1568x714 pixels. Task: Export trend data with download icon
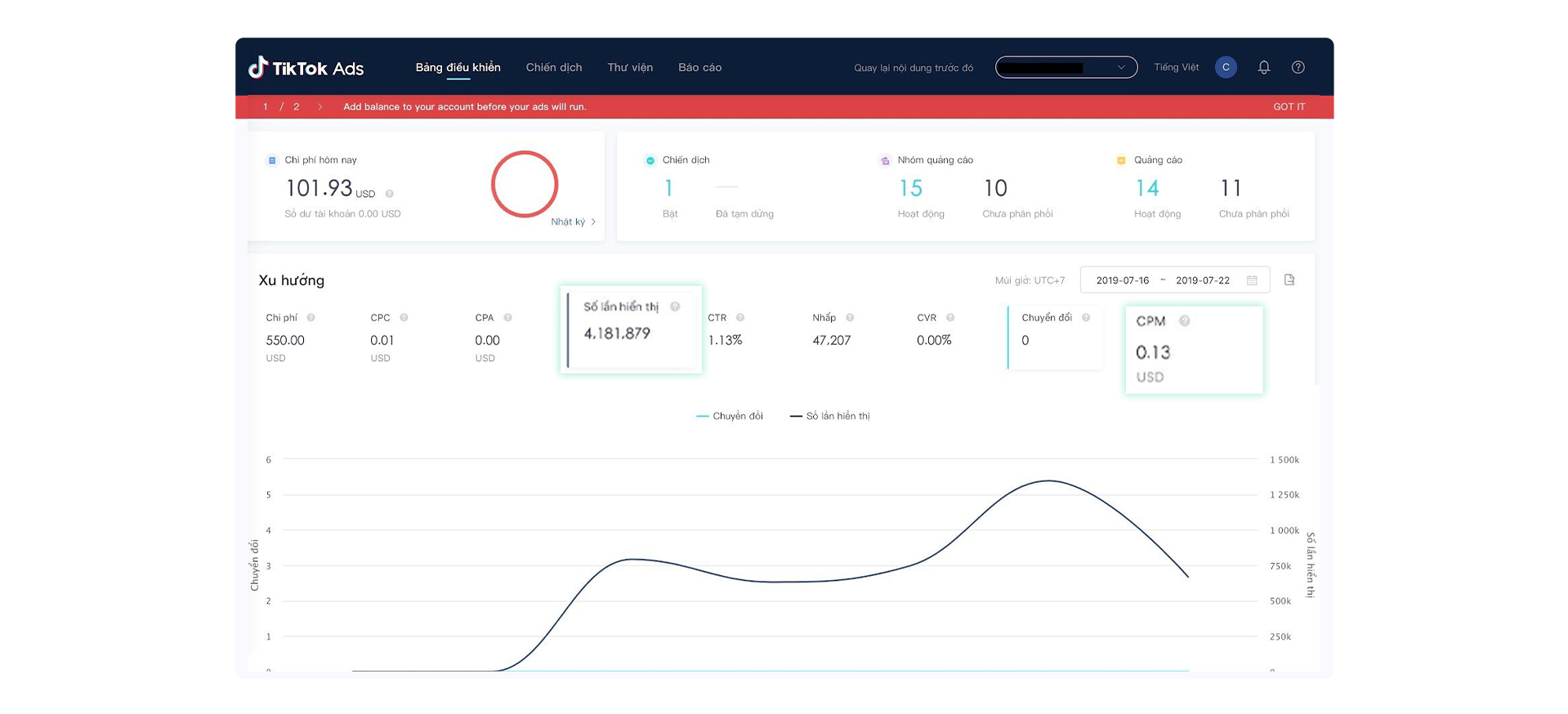click(1289, 280)
